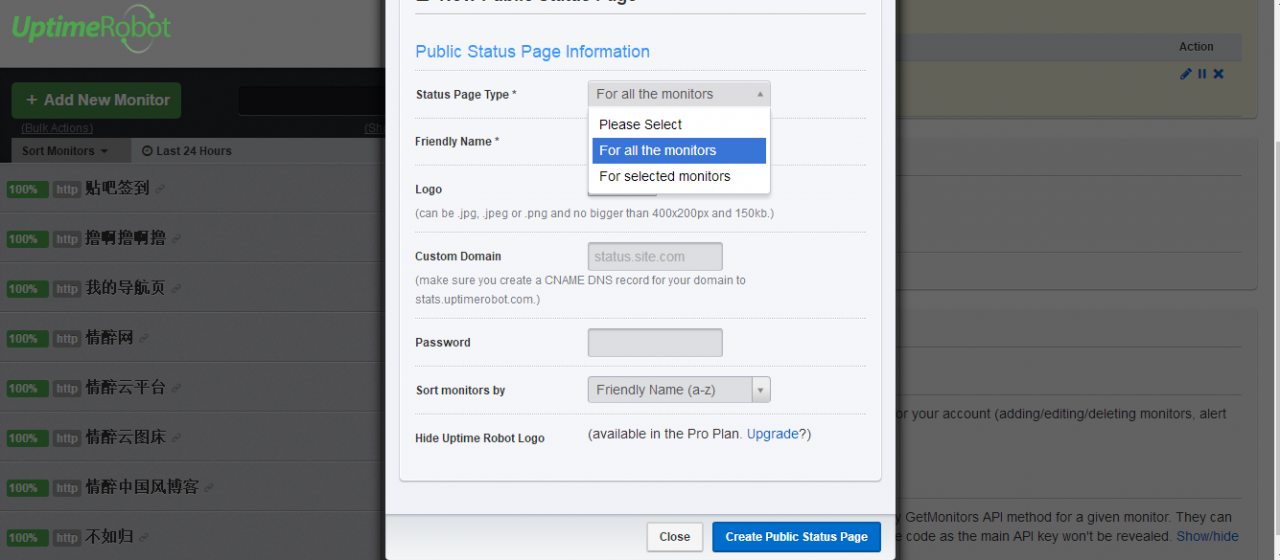The height and width of the screenshot is (560, 1280).
Task: Open the link icon beside 我的导航页
Action: point(176,289)
